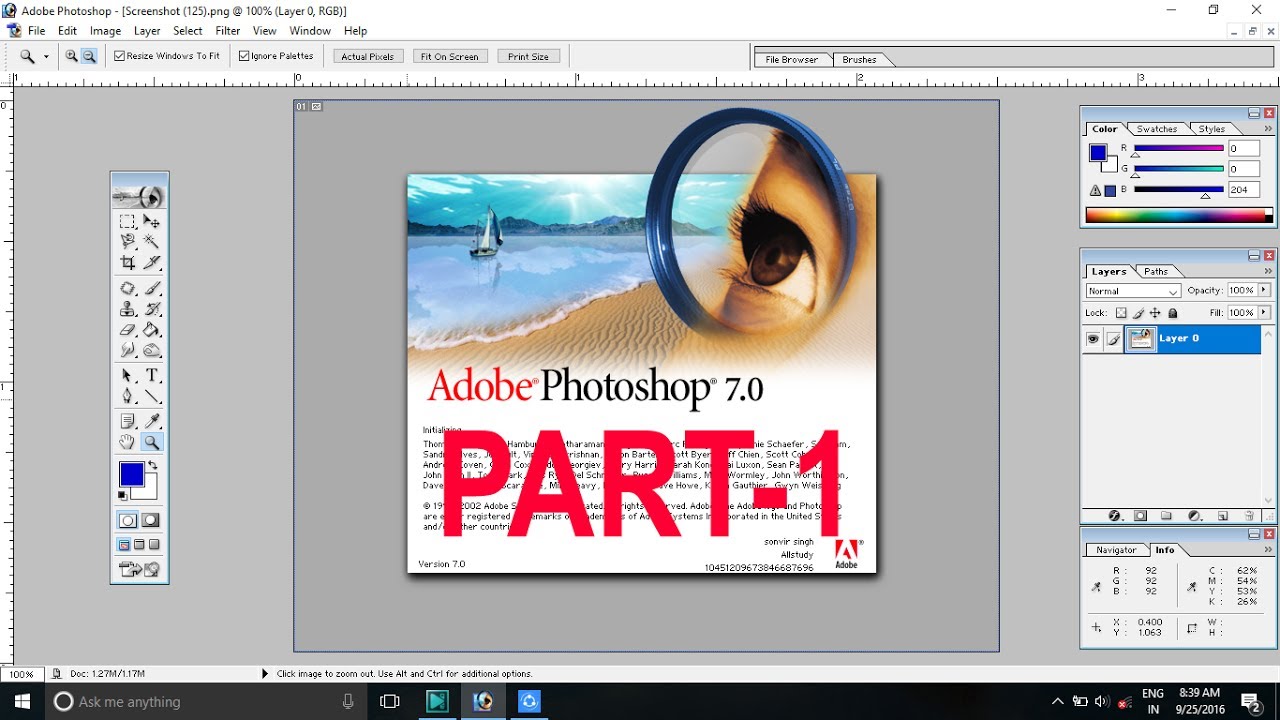1280x720 pixels.
Task: Pick the Type tool
Action: point(152,375)
